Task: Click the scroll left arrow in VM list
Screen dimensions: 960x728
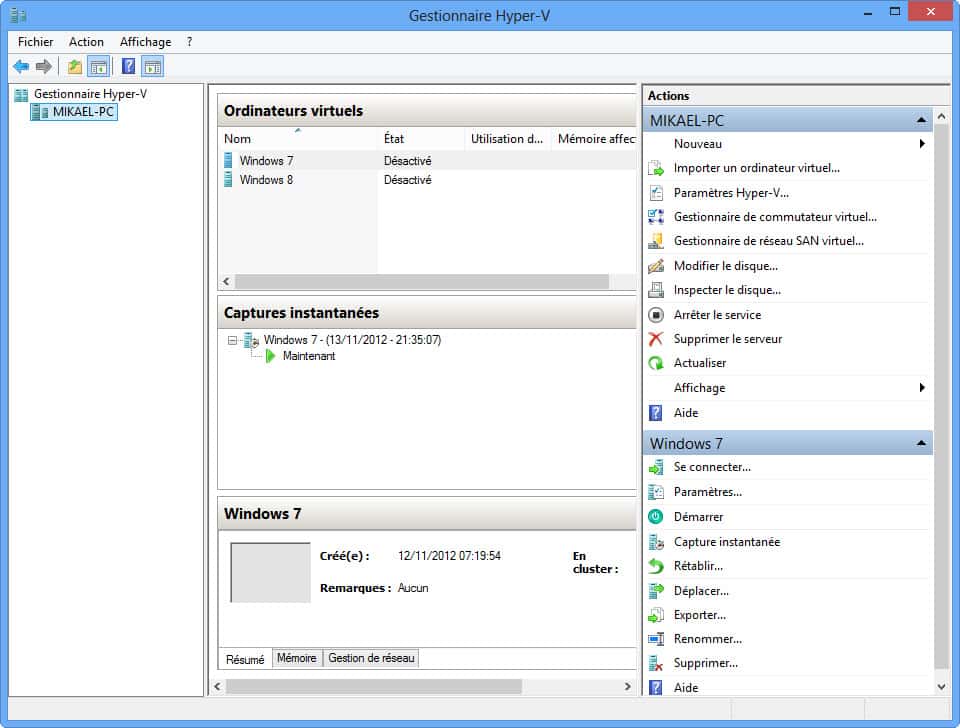Action: (227, 282)
